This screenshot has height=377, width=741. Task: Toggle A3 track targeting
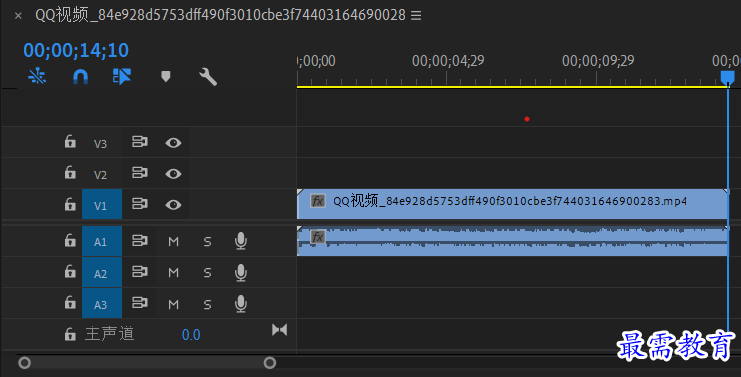102,303
